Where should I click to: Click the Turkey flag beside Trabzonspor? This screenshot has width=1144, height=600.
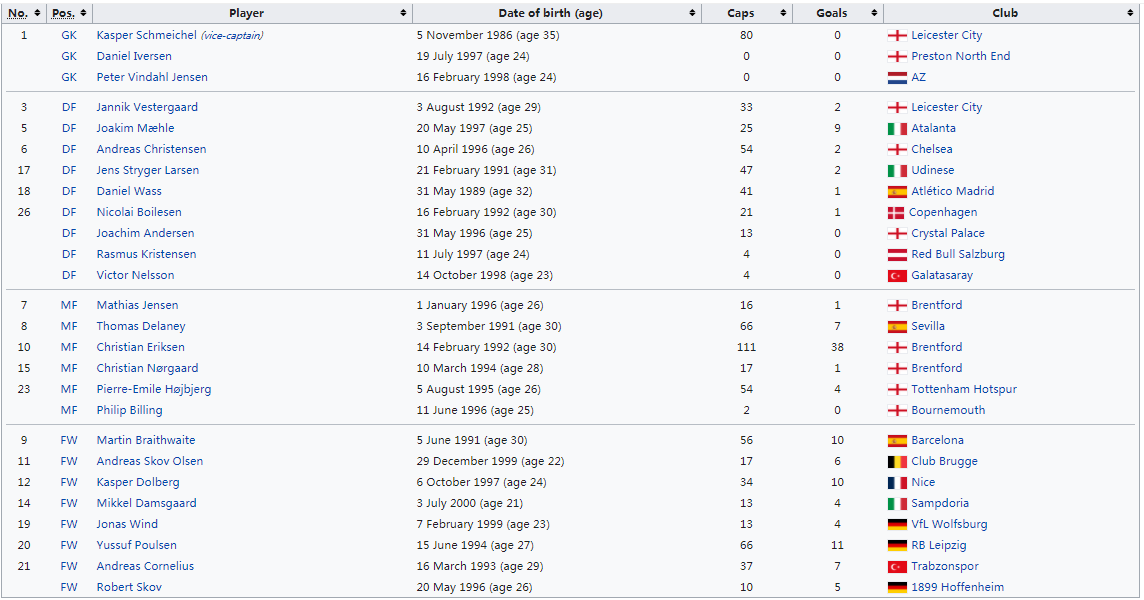(897, 566)
